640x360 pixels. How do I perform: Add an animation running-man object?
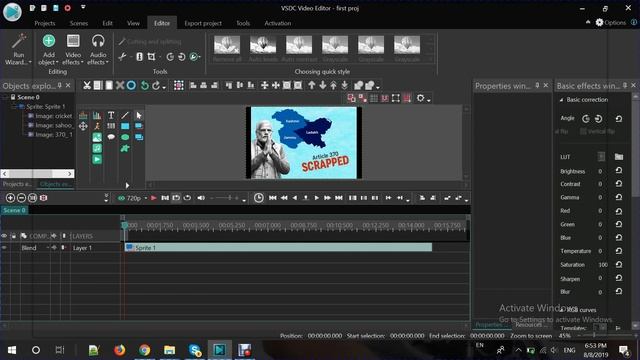click(x=97, y=126)
